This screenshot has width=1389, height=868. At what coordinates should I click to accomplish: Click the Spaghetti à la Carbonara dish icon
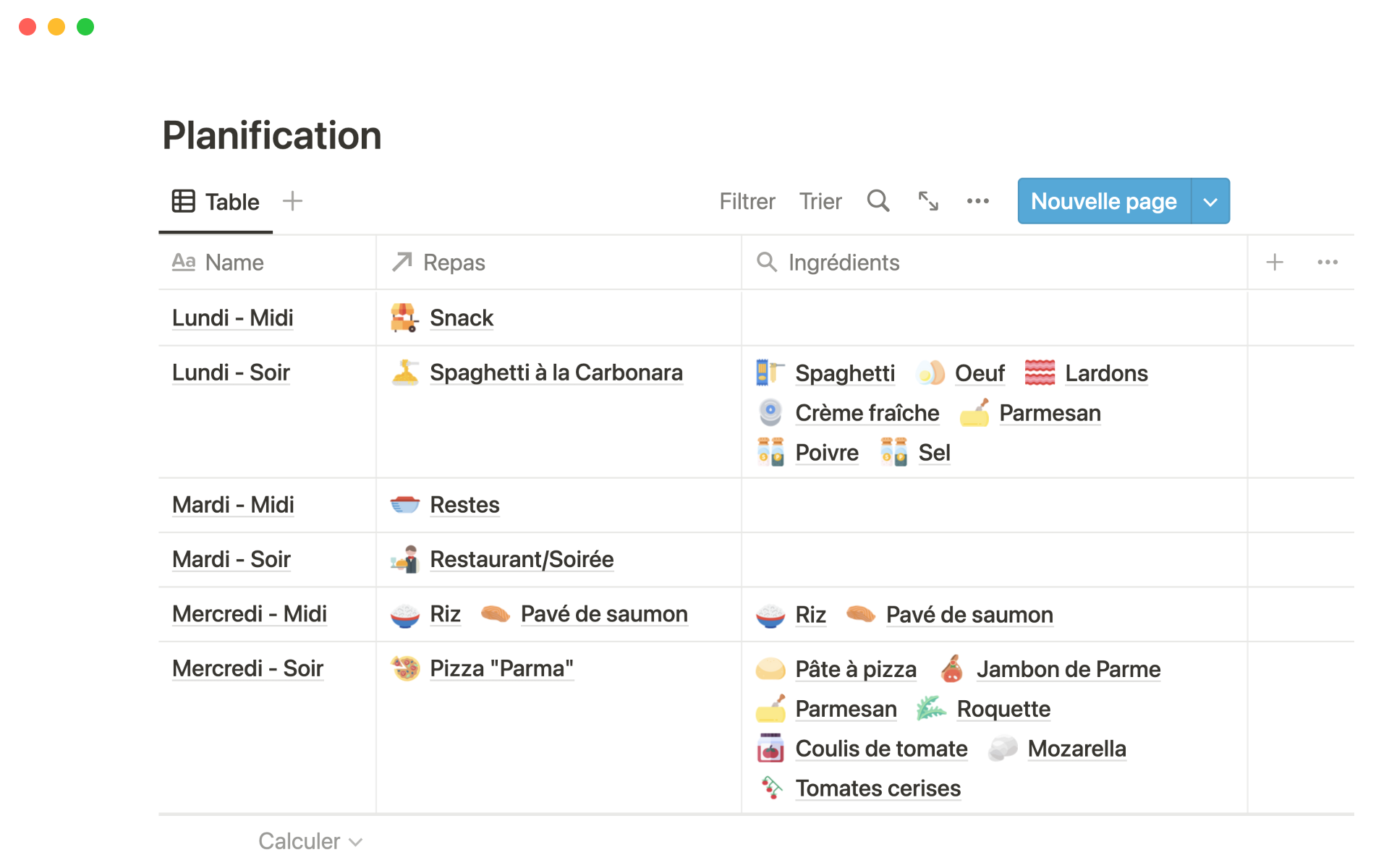(405, 373)
